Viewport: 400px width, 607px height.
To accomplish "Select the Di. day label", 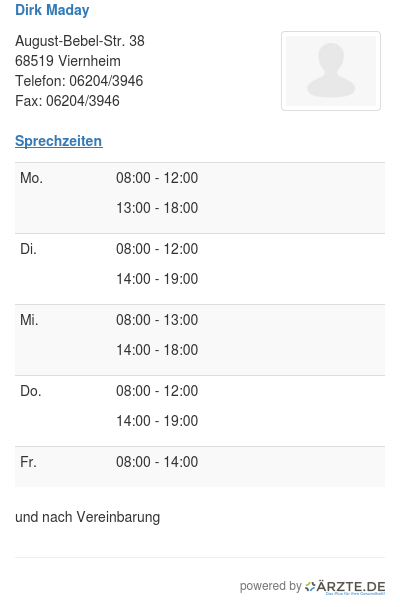I will (x=28, y=249).
